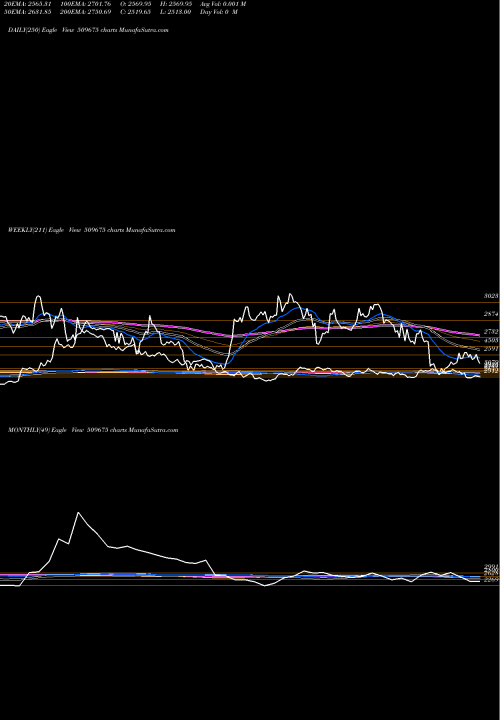Click the 2874 price axis label
This screenshot has height=720, width=500.
tap(491, 314)
